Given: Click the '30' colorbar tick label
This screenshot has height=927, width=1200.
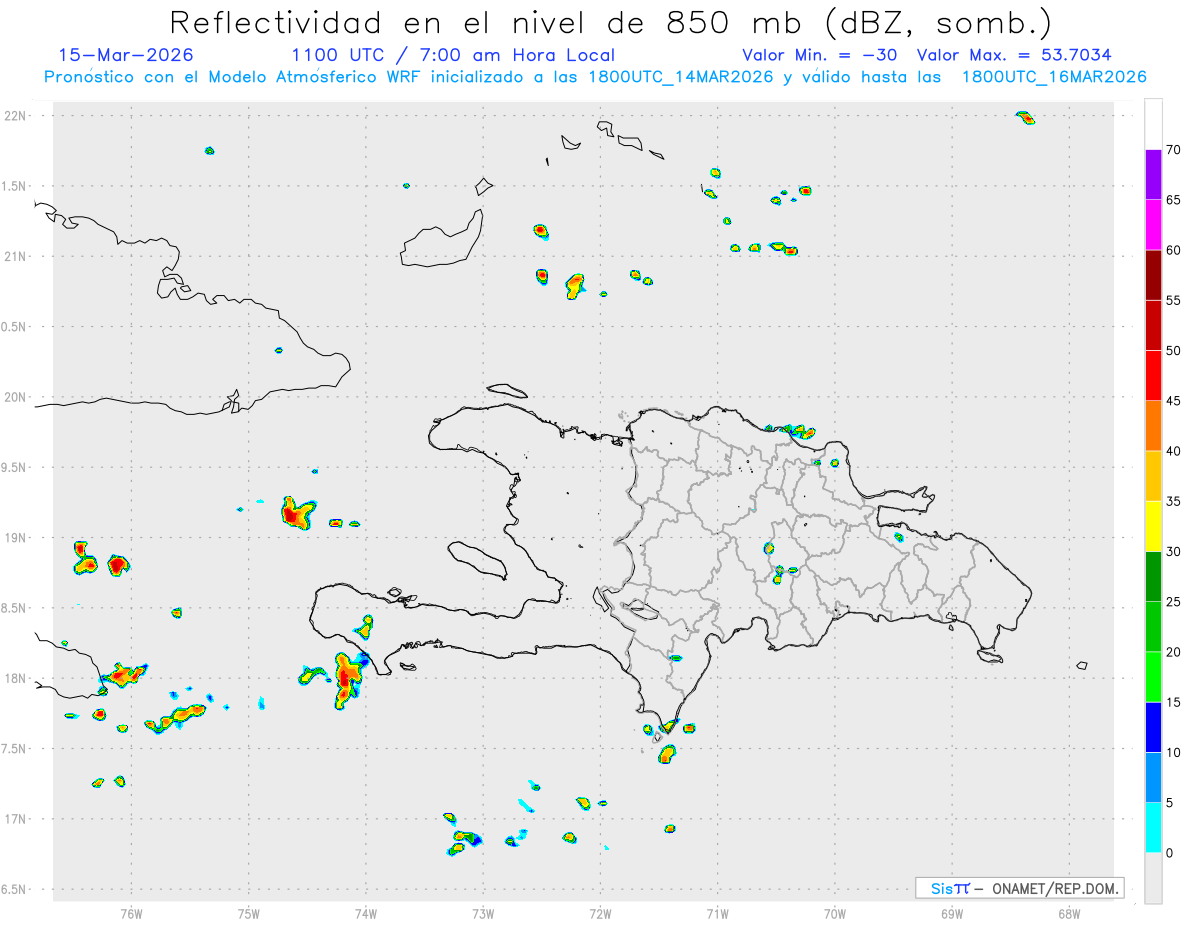Looking at the screenshot, I should point(1174,552).
